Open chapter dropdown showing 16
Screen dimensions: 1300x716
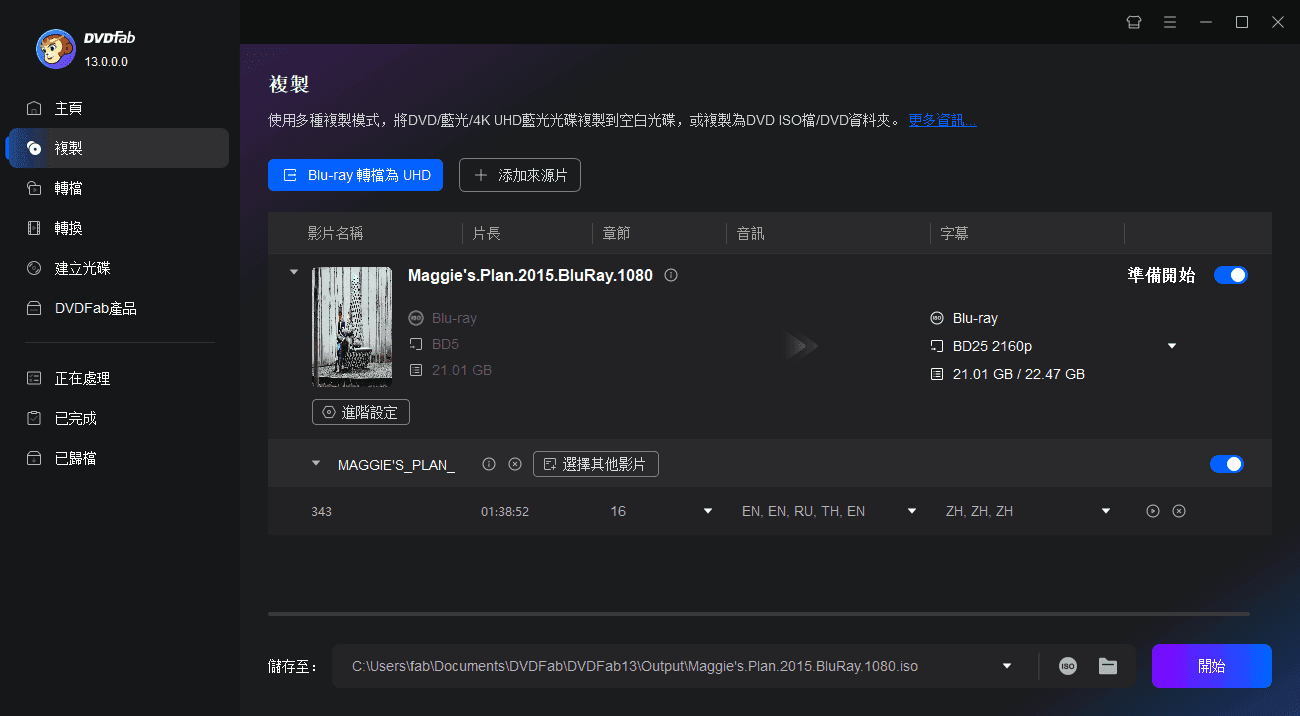point(708,511)
